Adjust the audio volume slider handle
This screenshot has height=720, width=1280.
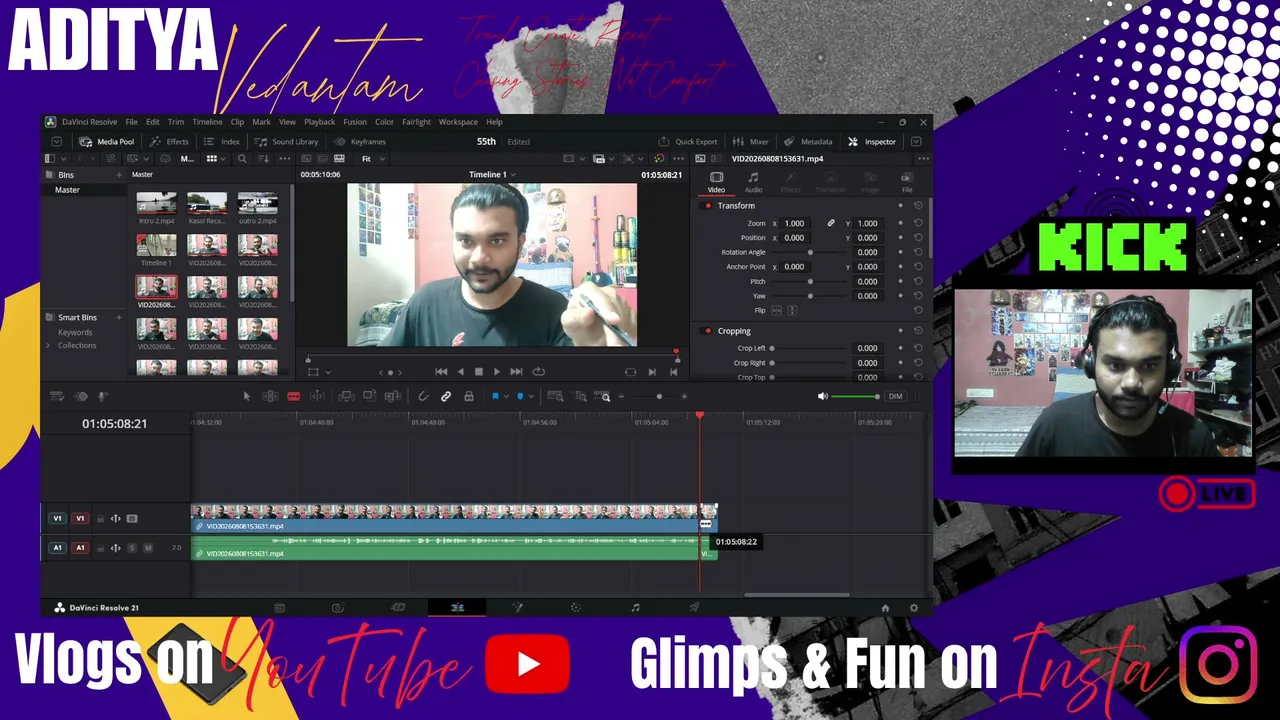pyautogui.click(x=877, y=397)
